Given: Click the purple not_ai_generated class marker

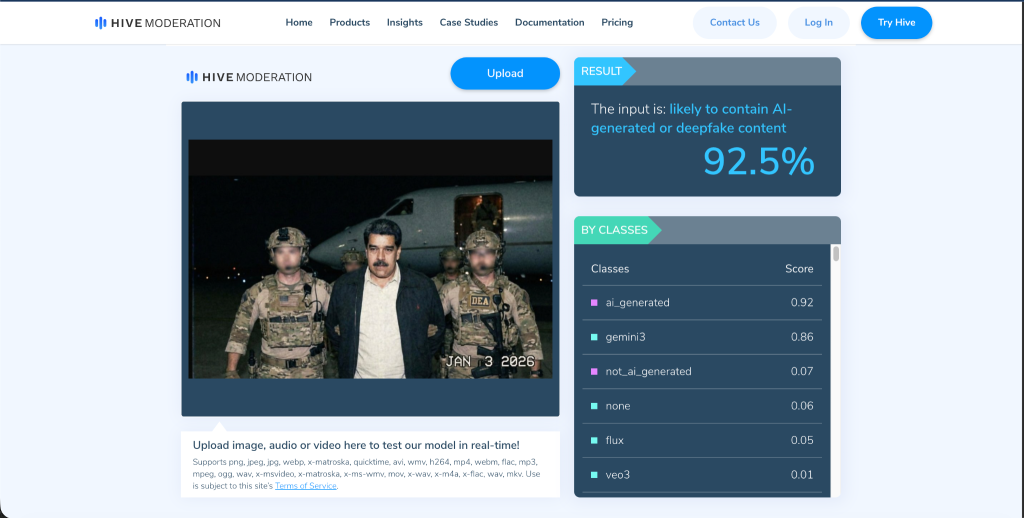Looking at the screenshot, I should pyautogui.click(x=594, y=371).
